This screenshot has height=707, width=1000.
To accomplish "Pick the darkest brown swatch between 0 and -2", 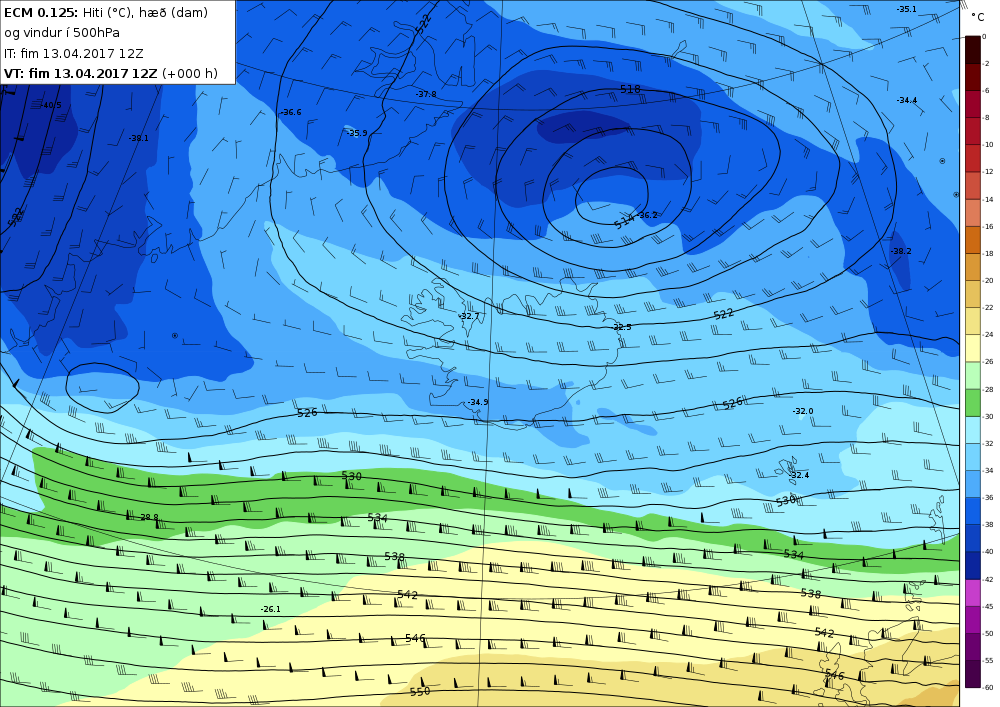I will [973, 50].
